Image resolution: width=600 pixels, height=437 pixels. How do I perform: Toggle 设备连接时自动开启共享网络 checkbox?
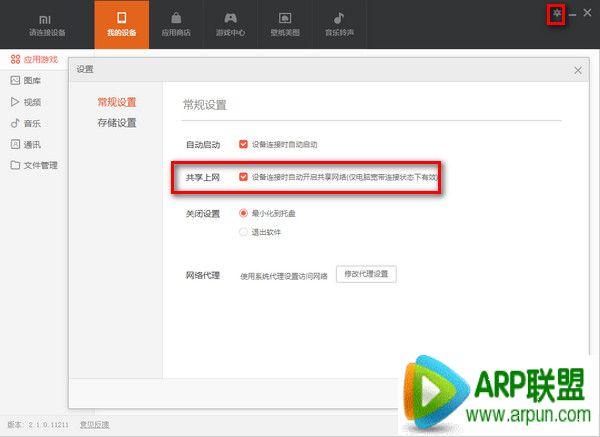pos(243,177)
